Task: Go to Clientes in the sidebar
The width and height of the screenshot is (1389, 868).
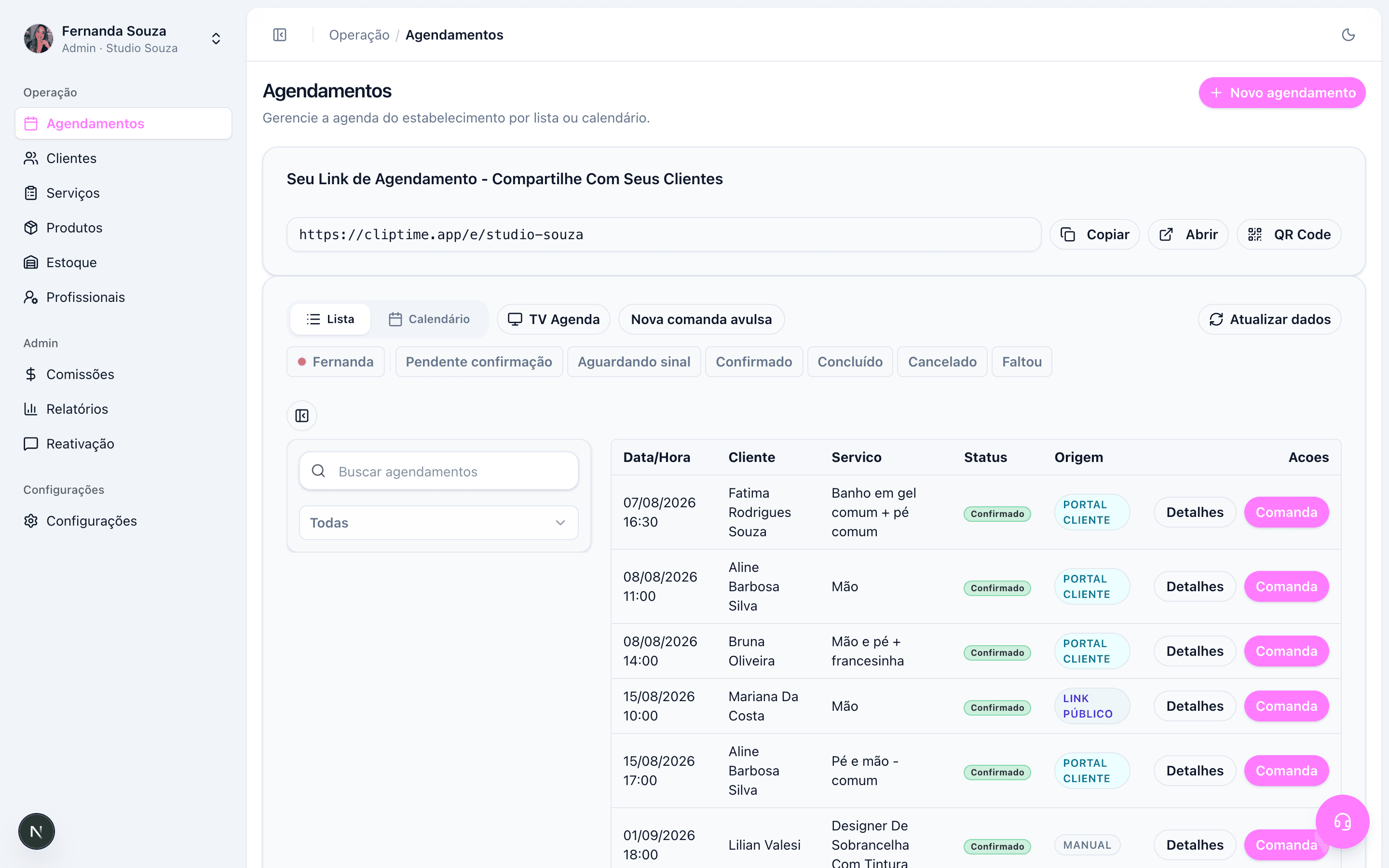Action: (x=123, y=159)
